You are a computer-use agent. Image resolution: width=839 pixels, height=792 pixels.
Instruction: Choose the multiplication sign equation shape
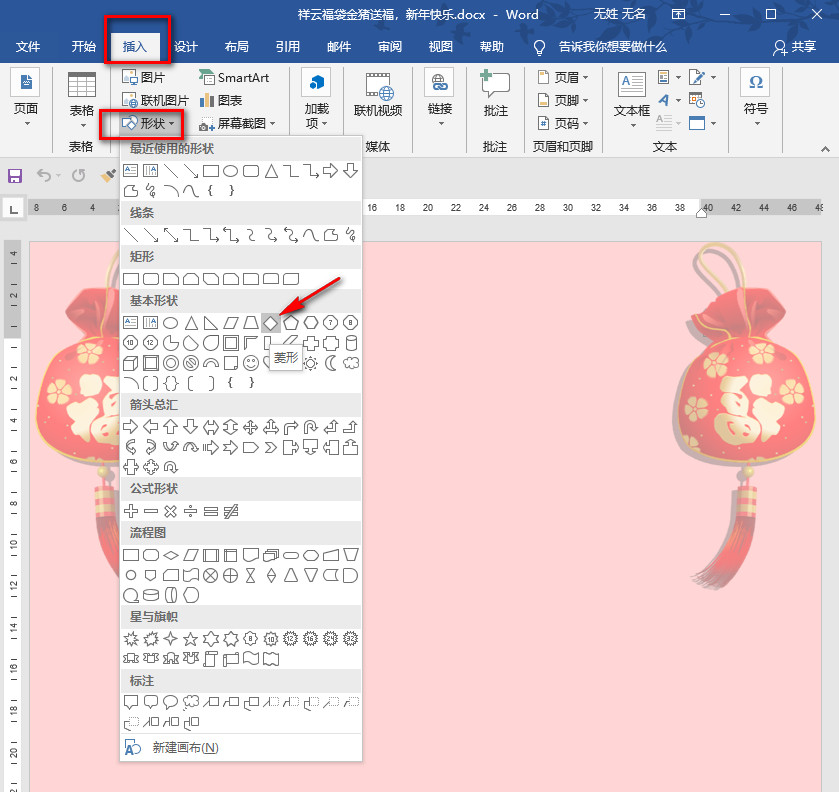coord(170,511)
